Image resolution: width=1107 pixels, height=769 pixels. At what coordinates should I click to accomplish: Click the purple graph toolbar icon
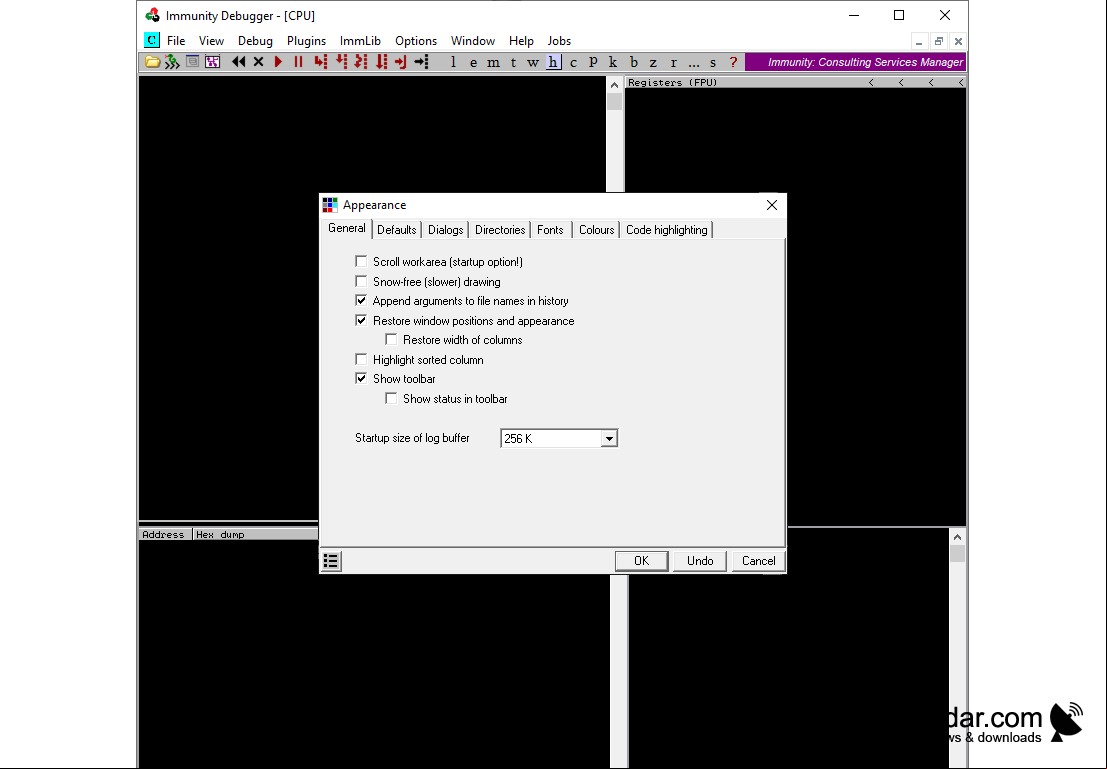(213, 62)
